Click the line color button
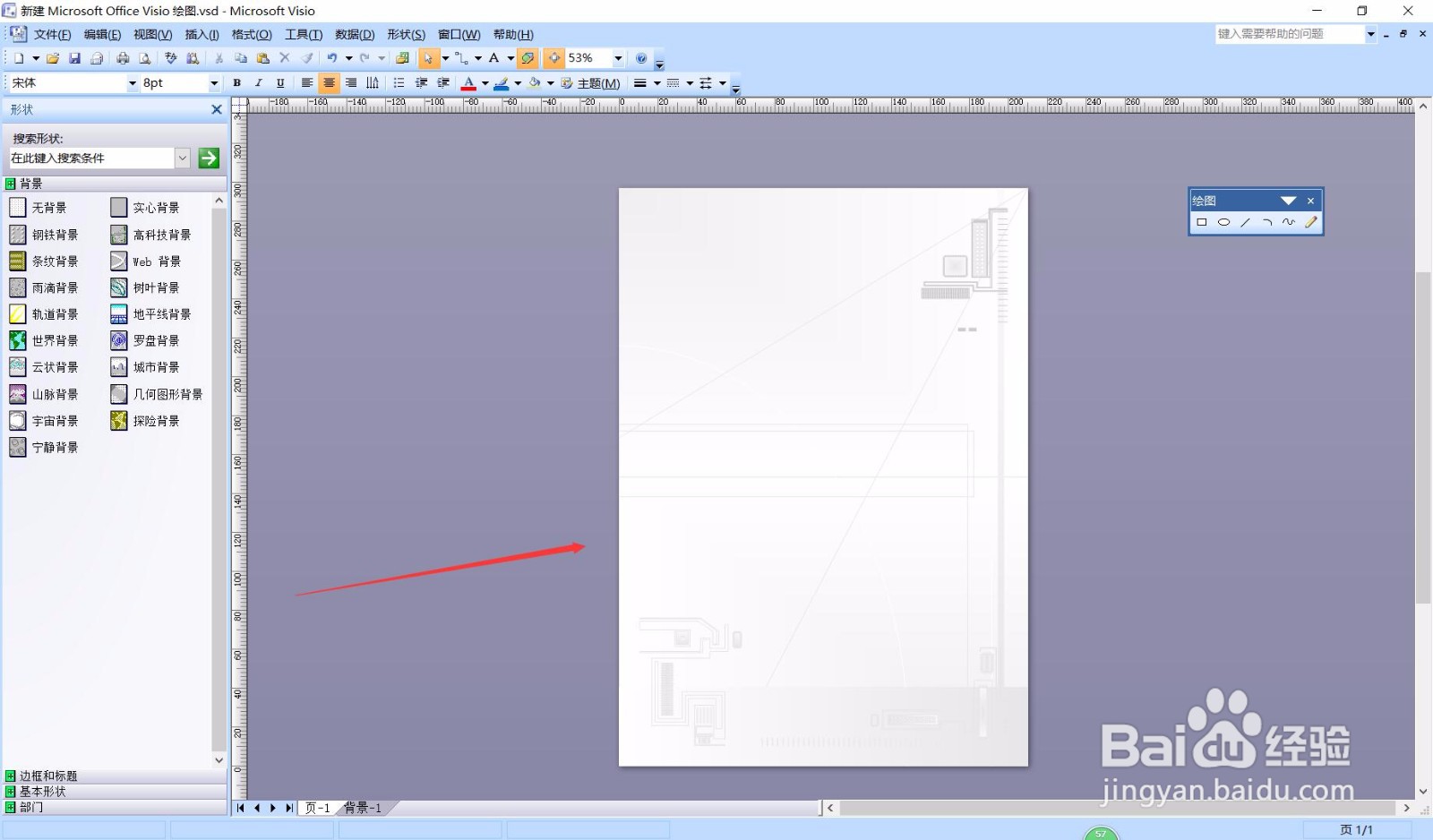The width and height of the screenshot is (1433, 840). coord(502,83)
